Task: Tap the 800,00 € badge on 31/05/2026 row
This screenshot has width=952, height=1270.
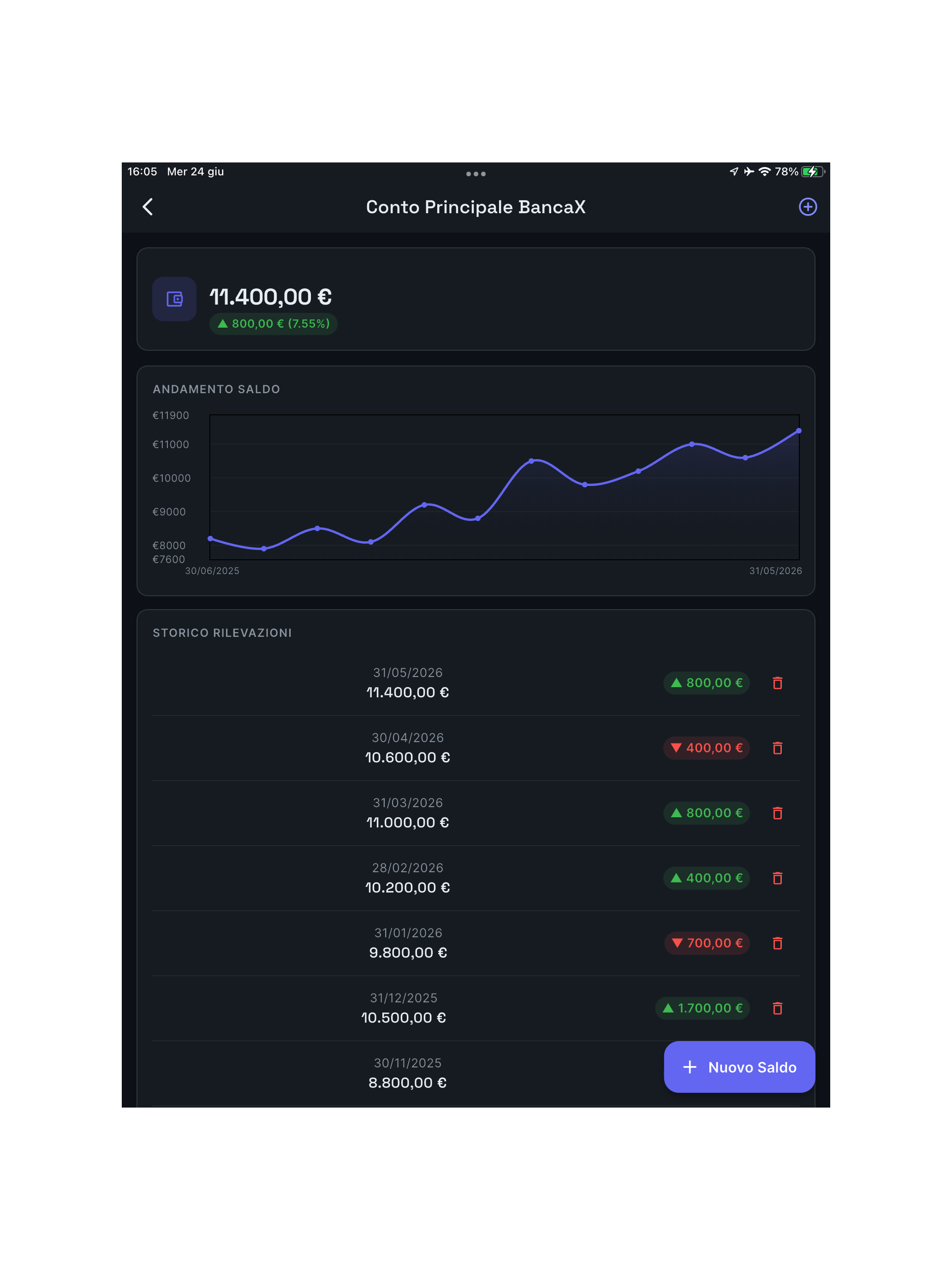Action: tap(707, 683)
